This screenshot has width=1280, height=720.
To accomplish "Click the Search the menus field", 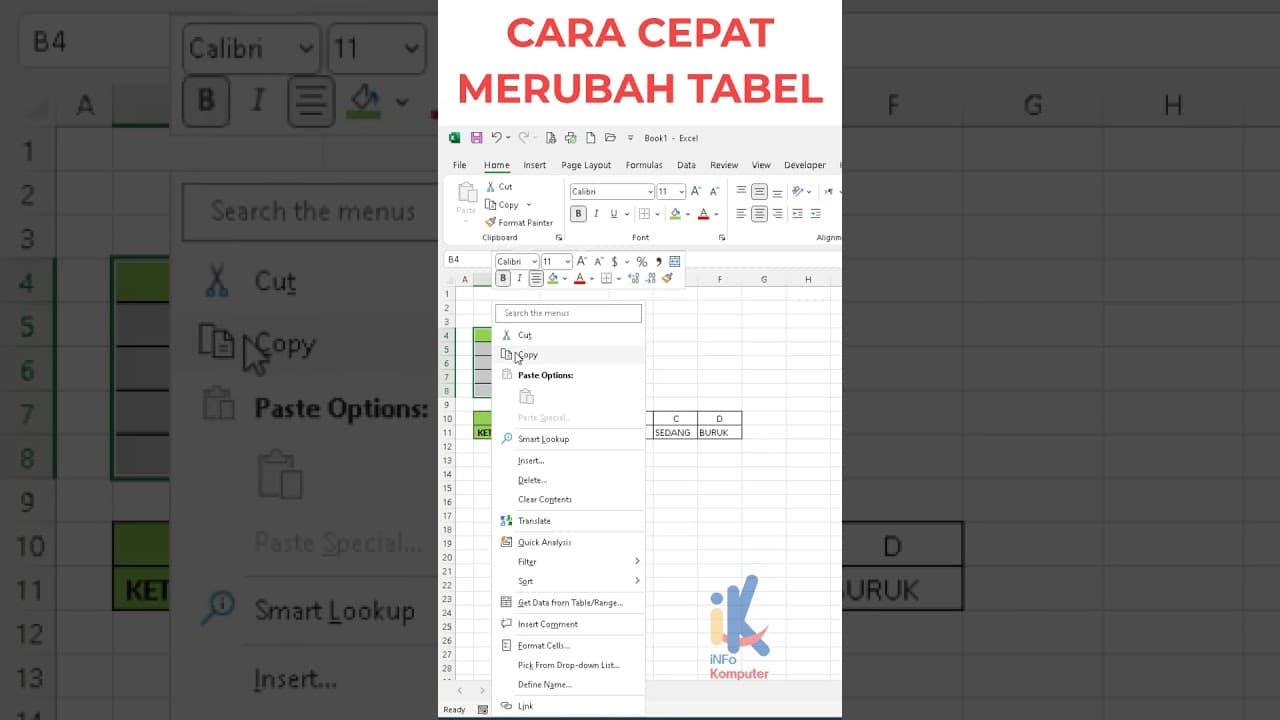I will point(568,313).
